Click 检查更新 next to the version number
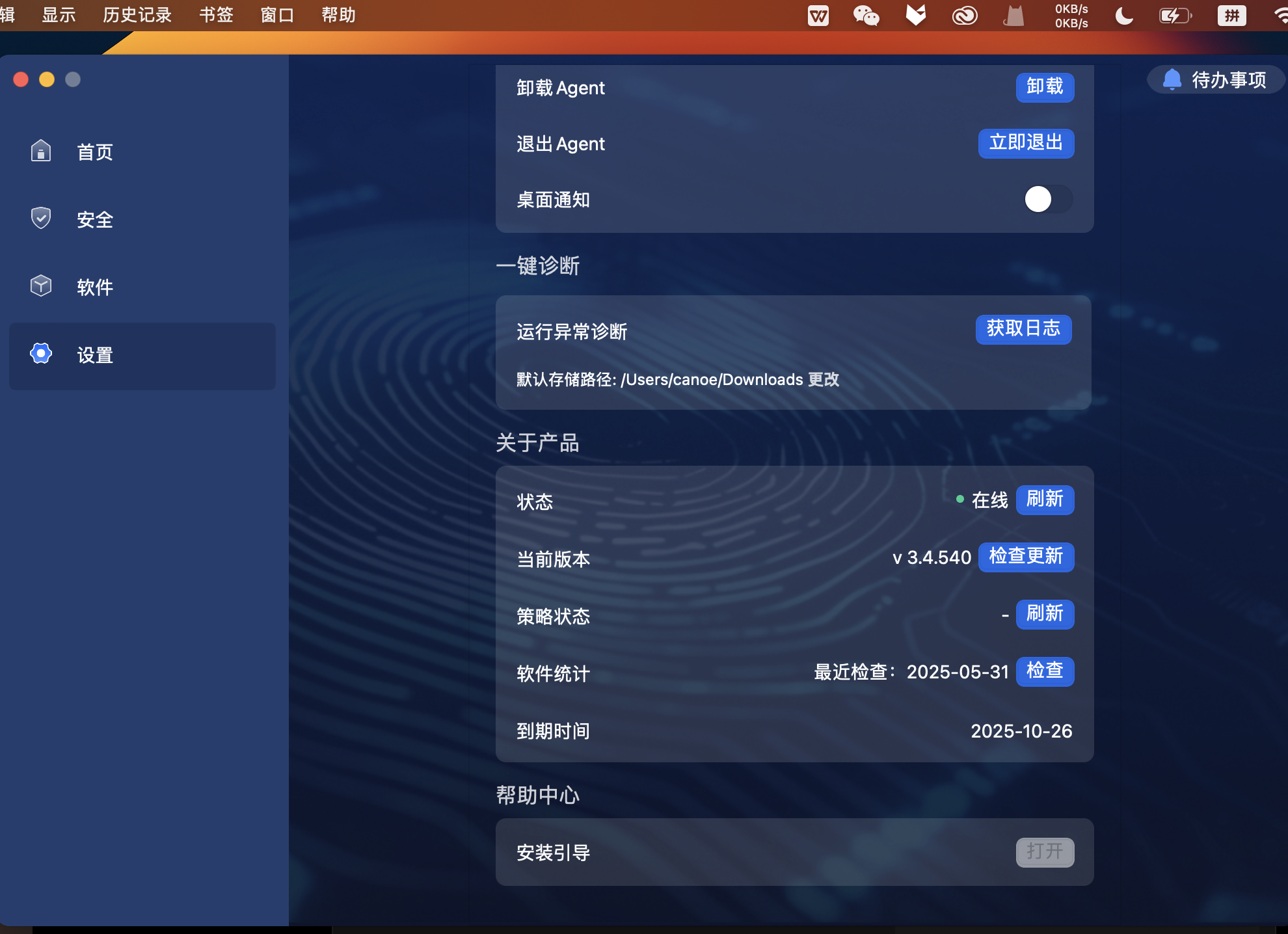The image size is (1288, 934). click(x=1026, y=557)
